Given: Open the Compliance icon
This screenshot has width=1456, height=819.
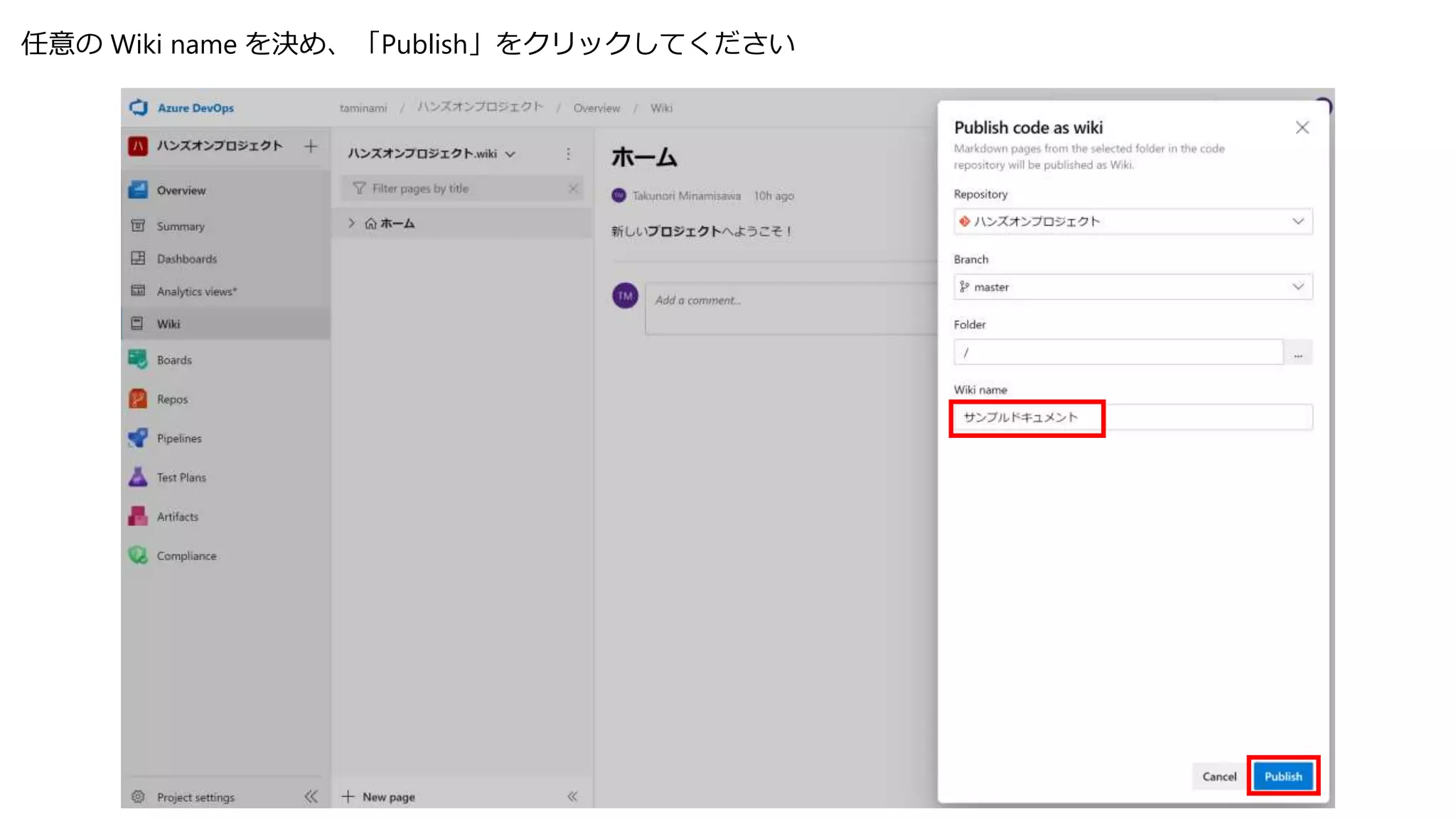Looking at the screenshot, I should tap(138, 555).
